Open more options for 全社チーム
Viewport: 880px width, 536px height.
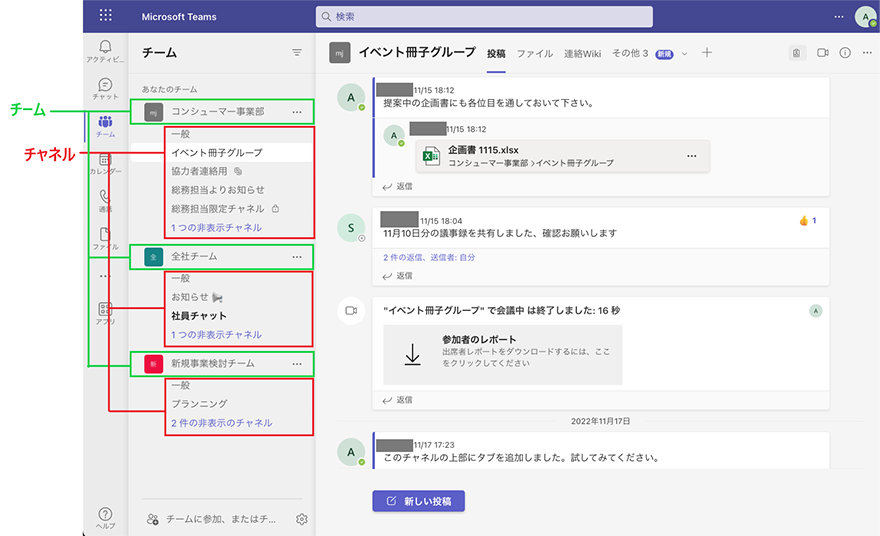(x=297, y=256)
